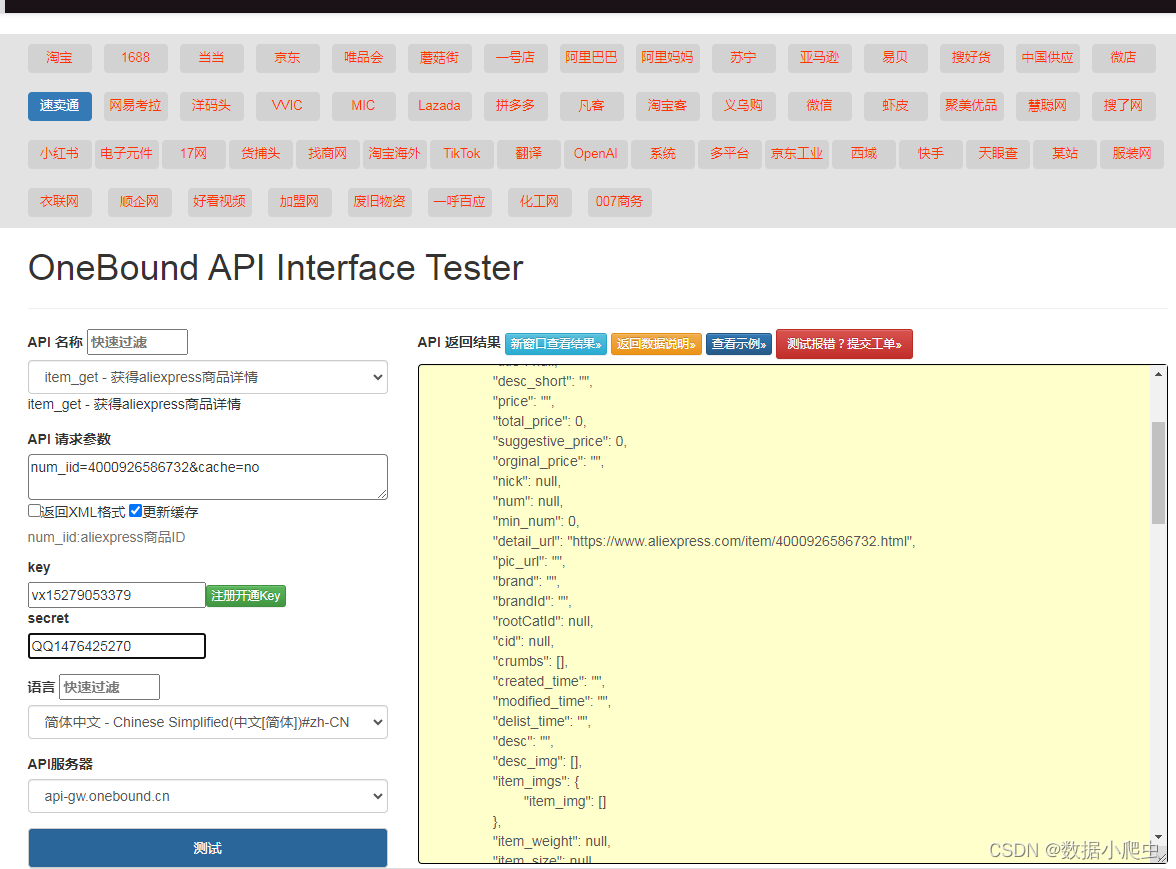
Task: Click the result panel scrollbar thumb
Action: pos(1159,473)
